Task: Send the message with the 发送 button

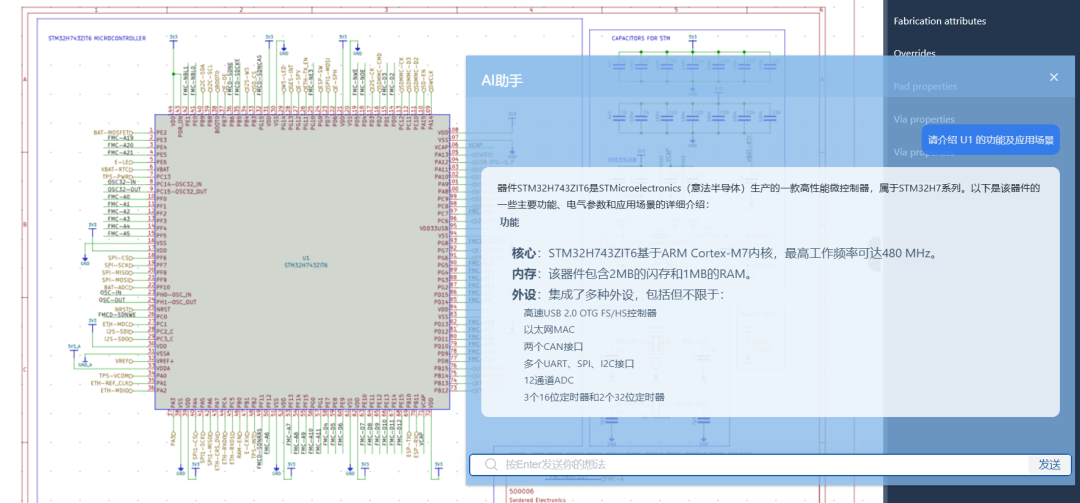Action: click(1049, 464)
